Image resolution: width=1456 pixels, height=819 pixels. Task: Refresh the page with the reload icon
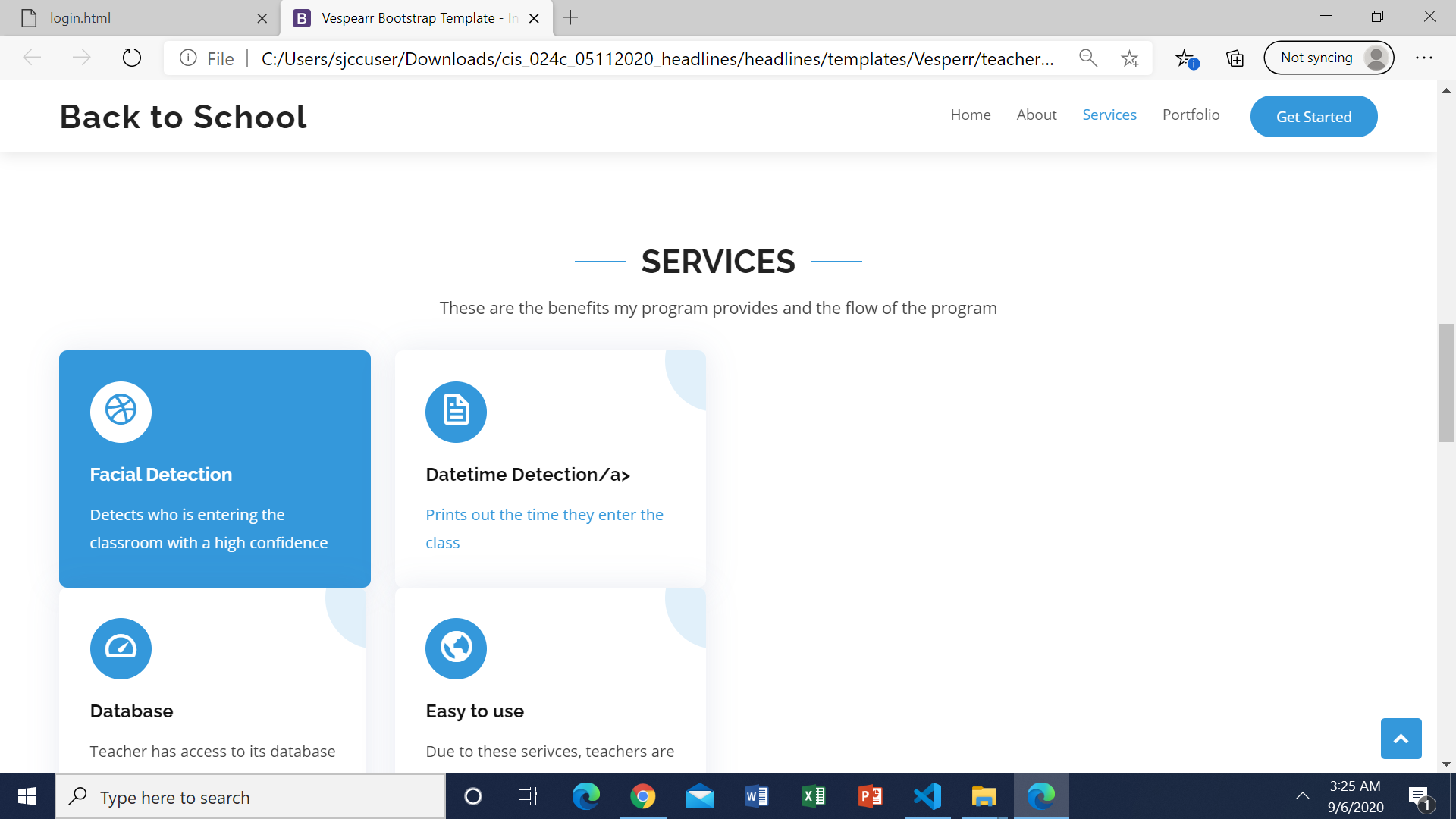click(132, 58)
